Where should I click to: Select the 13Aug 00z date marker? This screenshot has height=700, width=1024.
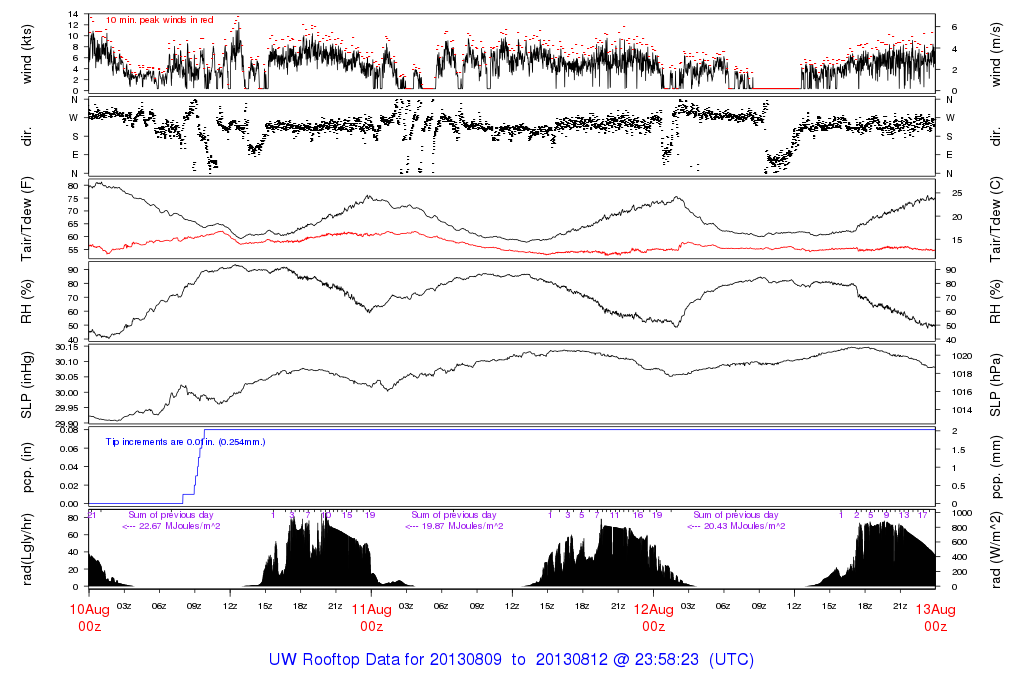pyautogui.click(x=935, y=618)
